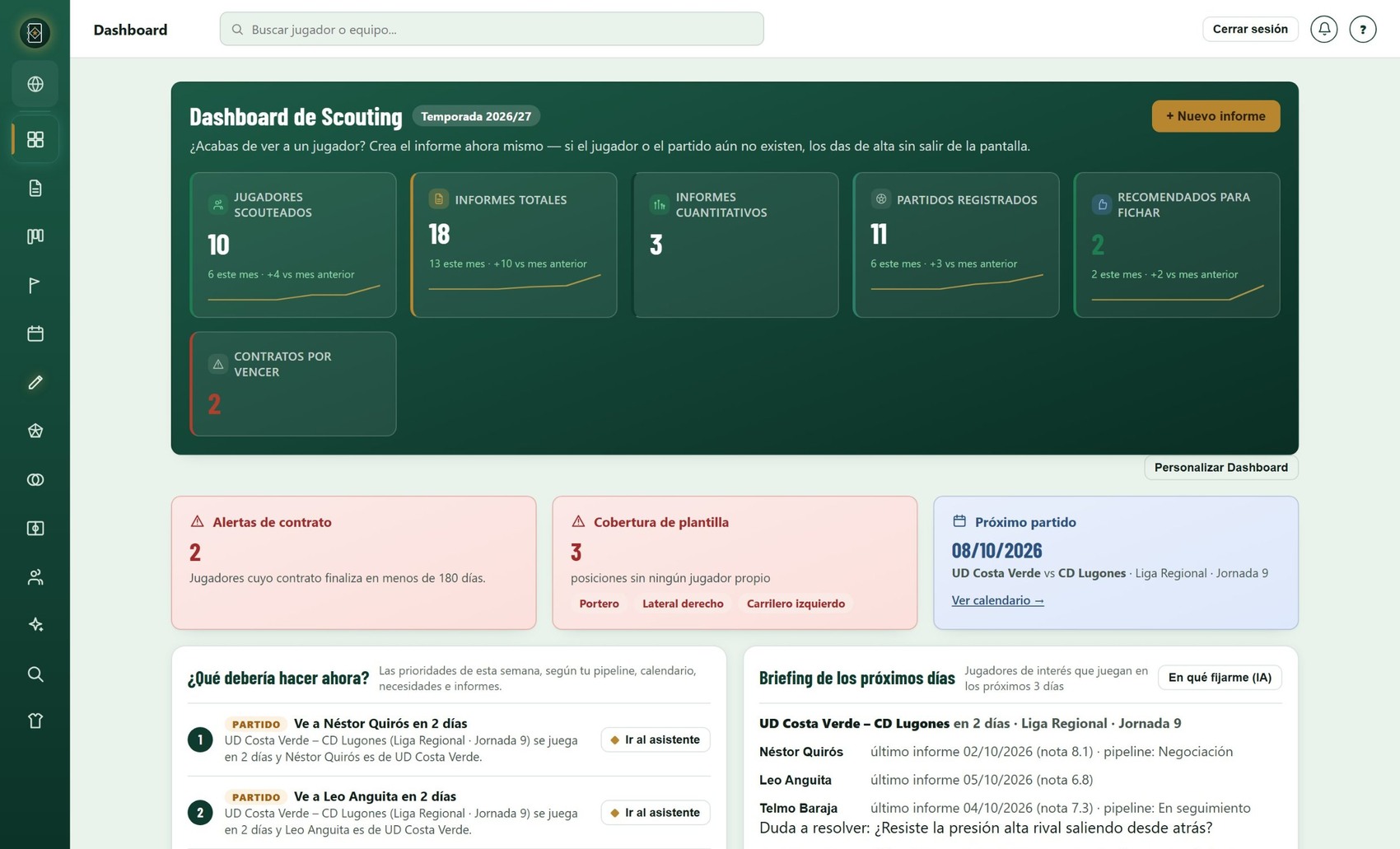Click the pencil edit icon in the sidebar
1400x849 pixels.
tap(35, 382)
